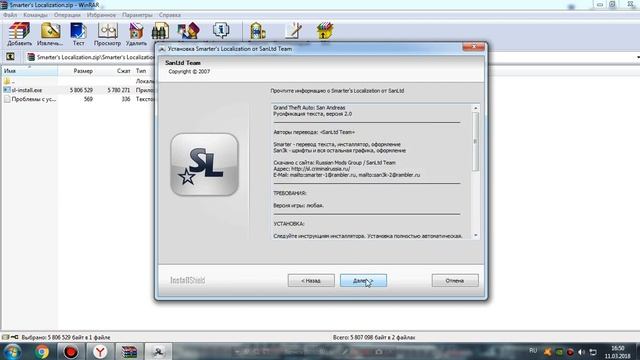Click the Test (Тест) toolbar icon
This screenshot has width=640, height=360.
click(78, 34)
